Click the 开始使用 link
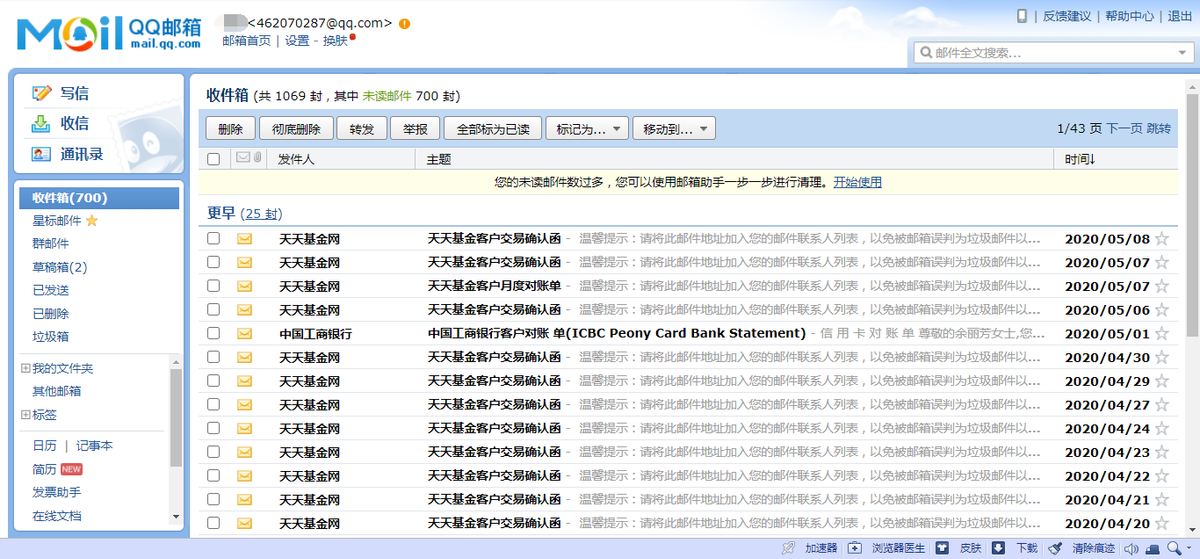Screen dimensions: 1200x559 pos(857,182)
